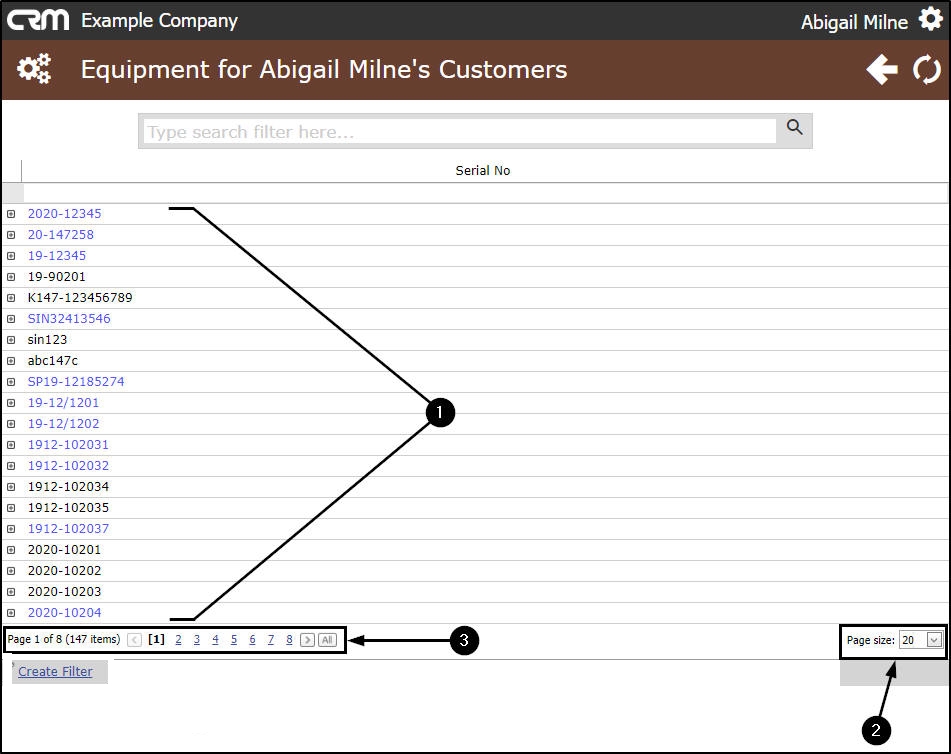Go to page 5 of results
Screen dimensions: 951x754
pyautogui.click(x=234, y=639)
